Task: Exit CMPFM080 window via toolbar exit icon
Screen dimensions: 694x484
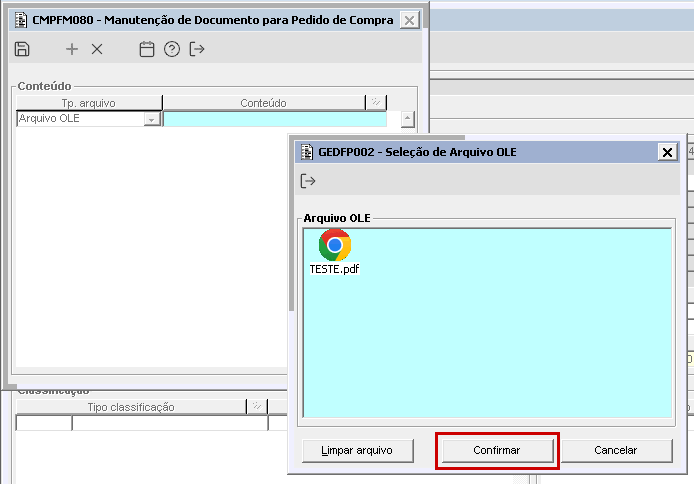Action: coord(197,49)
